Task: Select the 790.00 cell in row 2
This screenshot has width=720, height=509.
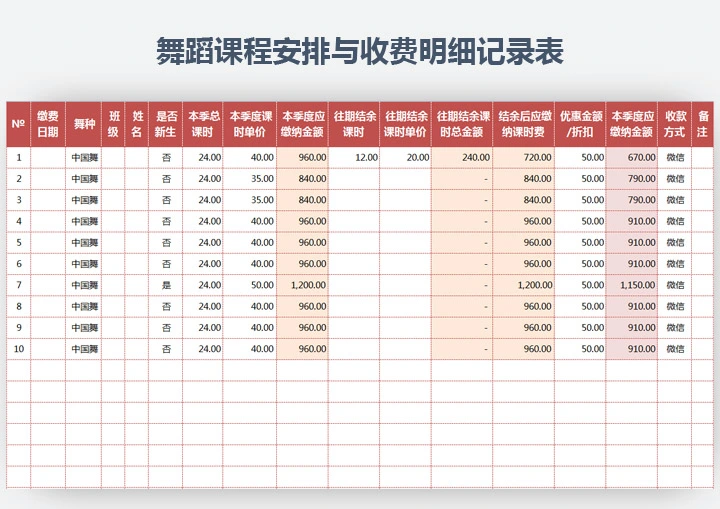Action: 632,179
